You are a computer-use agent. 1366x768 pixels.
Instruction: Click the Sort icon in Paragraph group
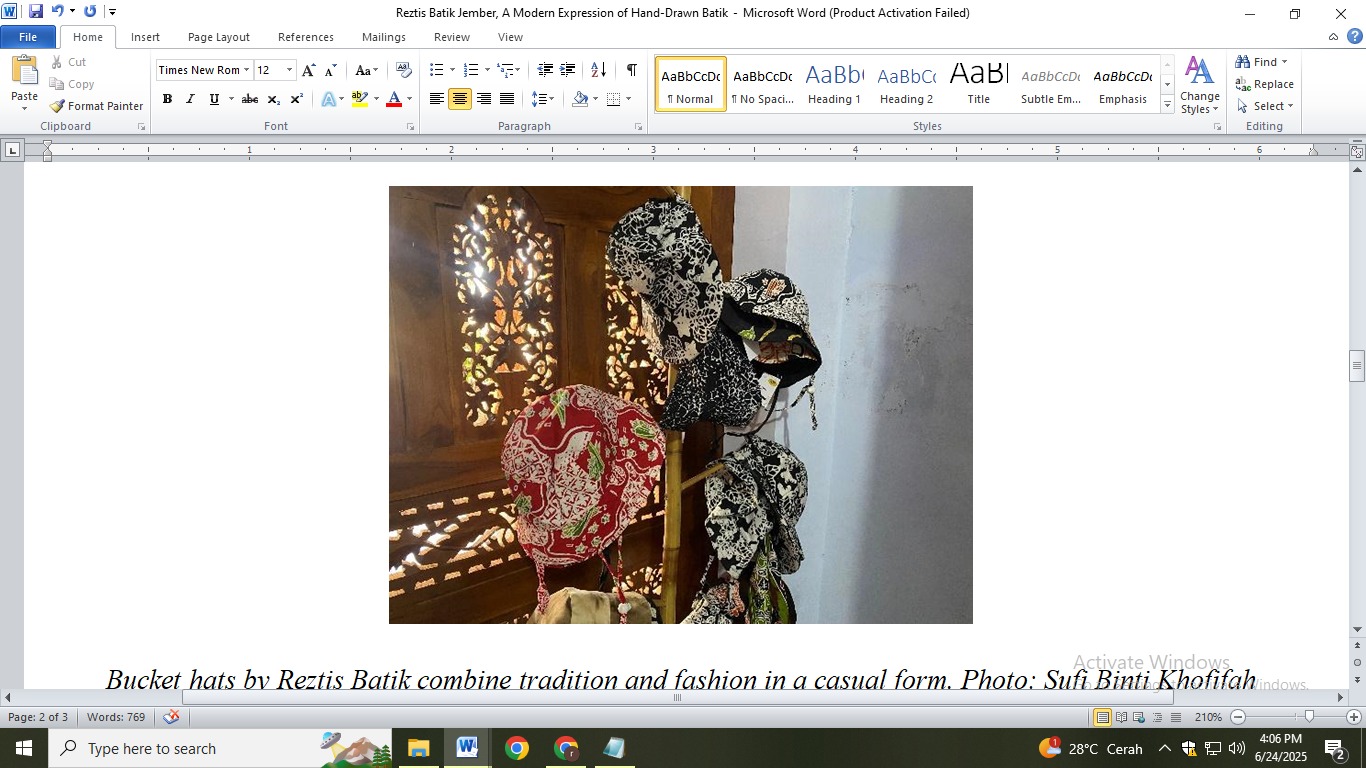click(x=599, y=71)
